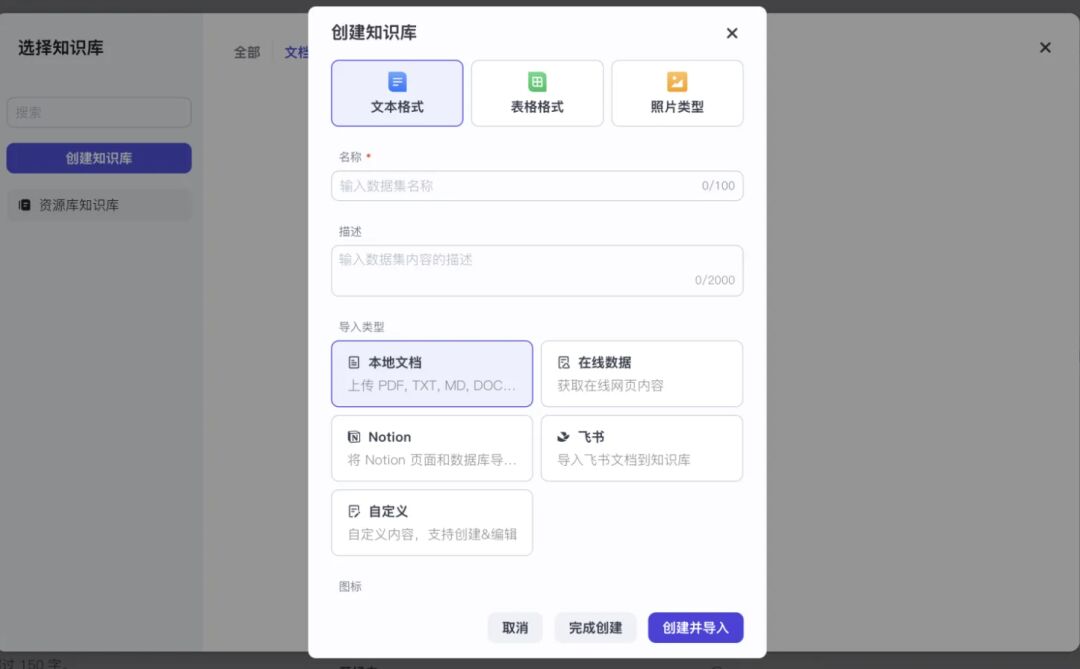Select 在线数据 import type

(x=641, y=374)
